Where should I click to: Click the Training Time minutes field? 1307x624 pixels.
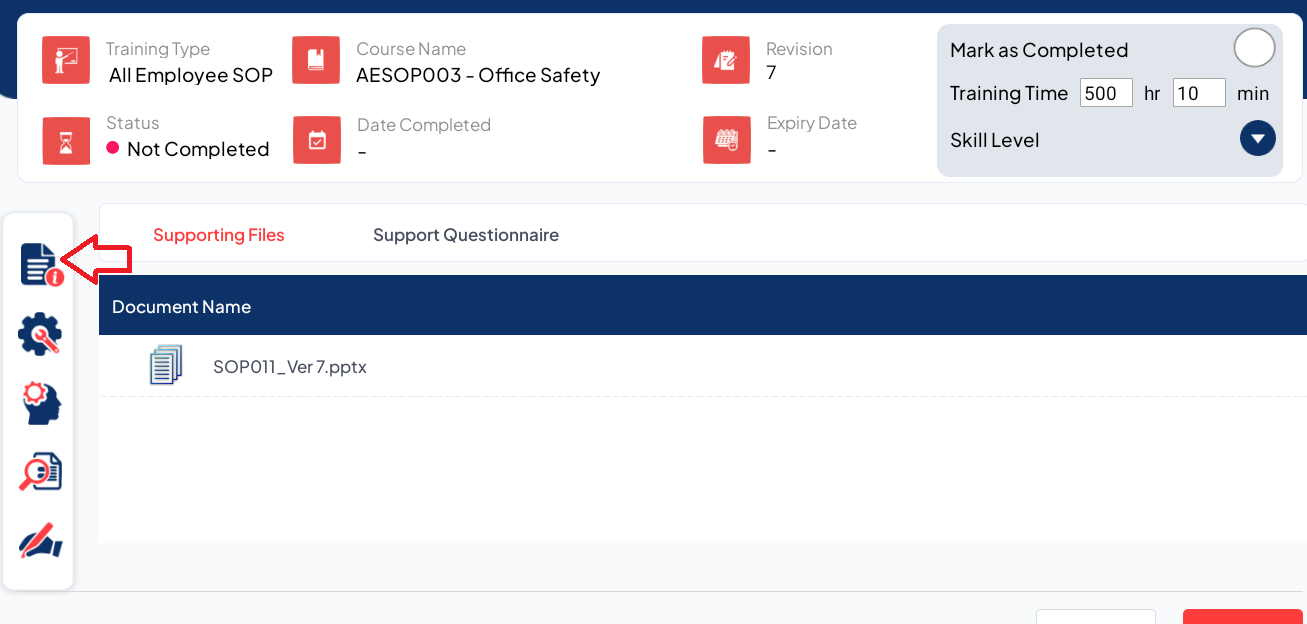(x=1198, y=93)
